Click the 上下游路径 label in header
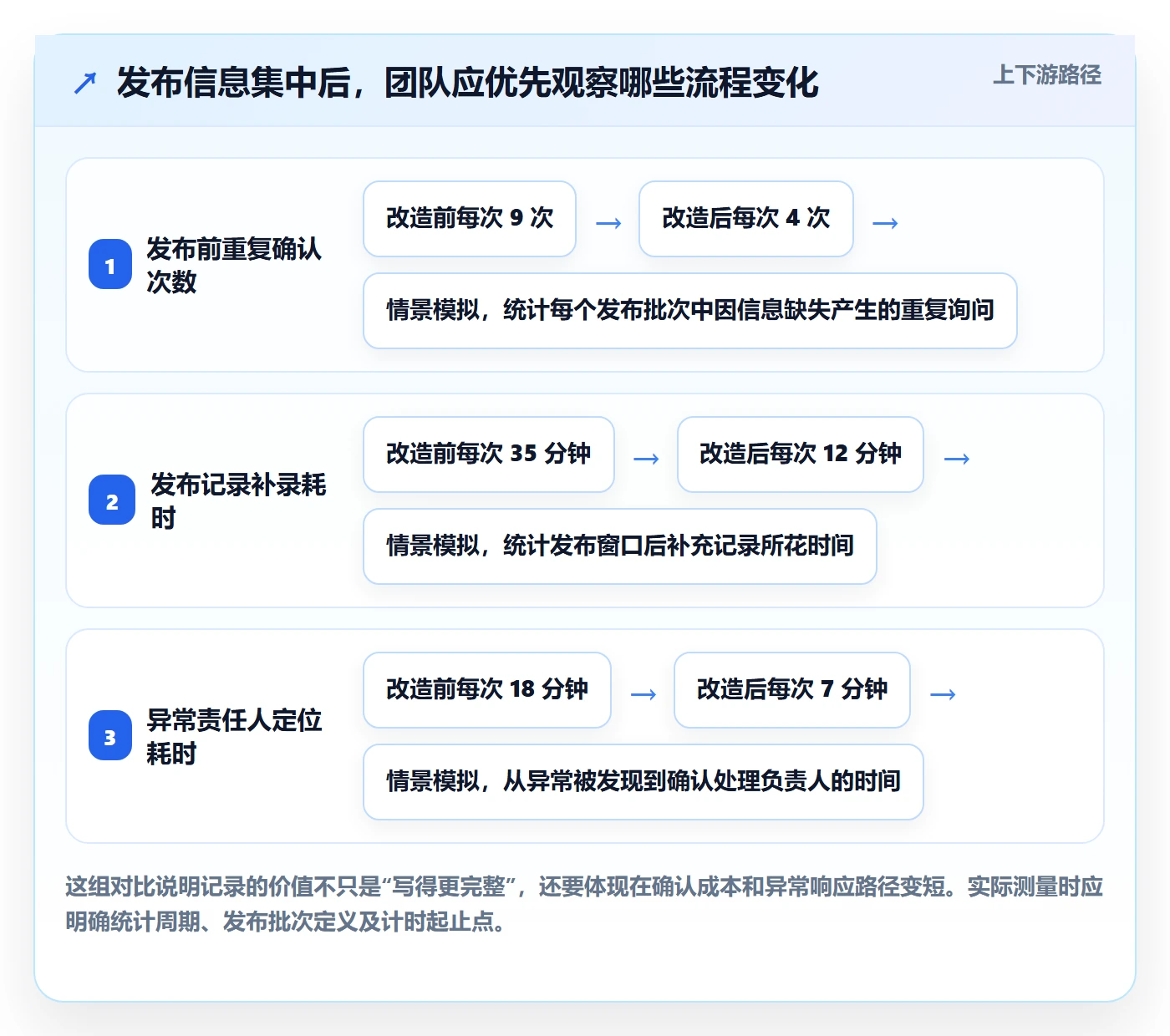This screenshot has height=1036, width=1170. [1047, 75]
